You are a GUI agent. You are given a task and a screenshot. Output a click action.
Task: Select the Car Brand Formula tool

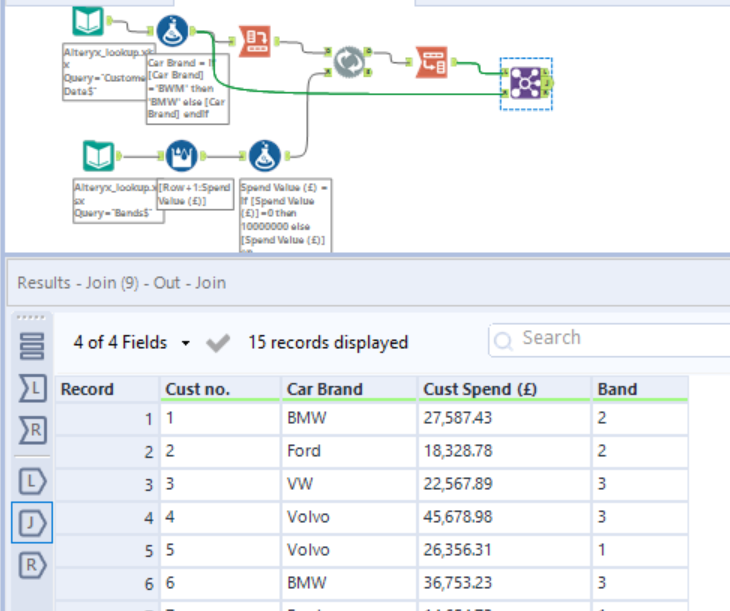click(172, 32)
